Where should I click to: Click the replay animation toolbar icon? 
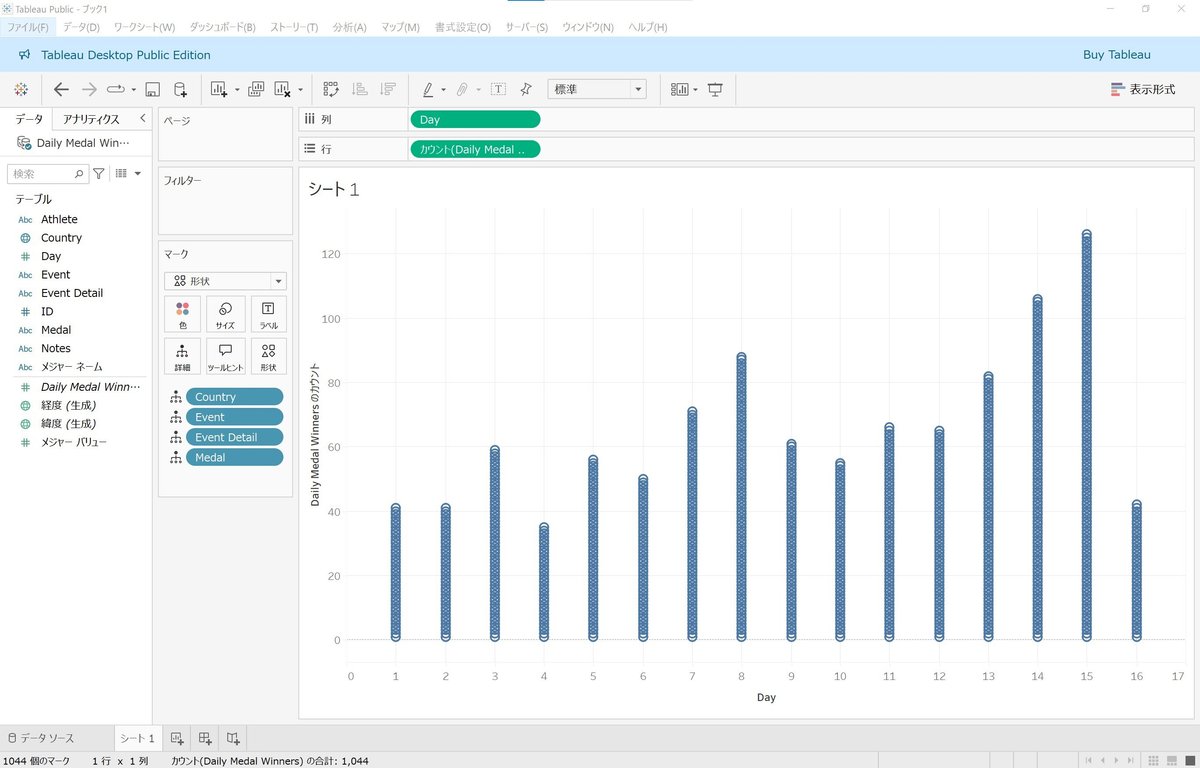[115, 89]
